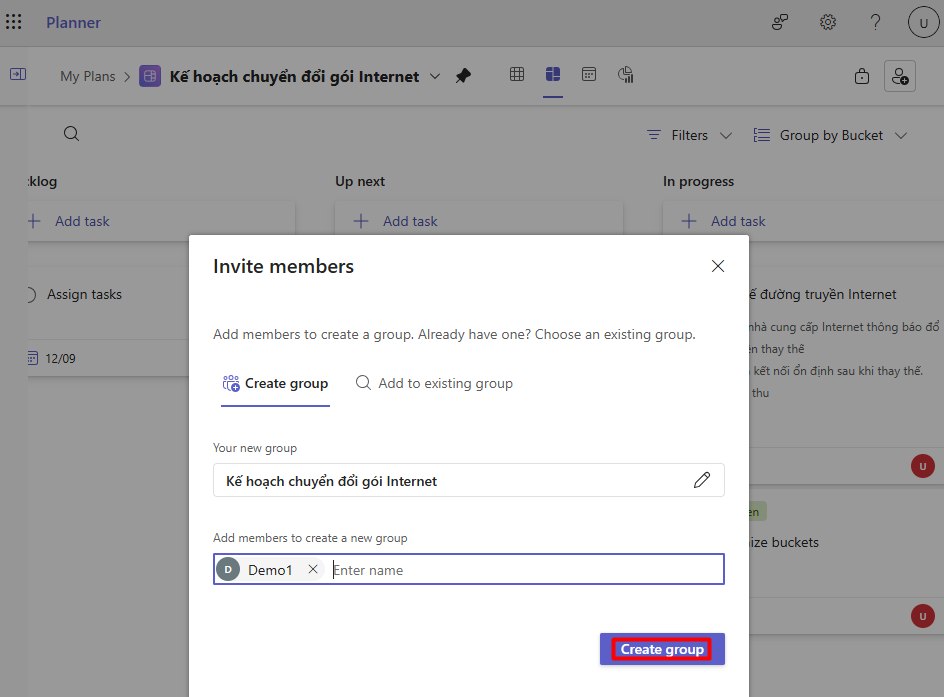Switch to Grid view icon
Image resolution: width=944 pixels, height=697 pixels.
(x=517, y=75)
